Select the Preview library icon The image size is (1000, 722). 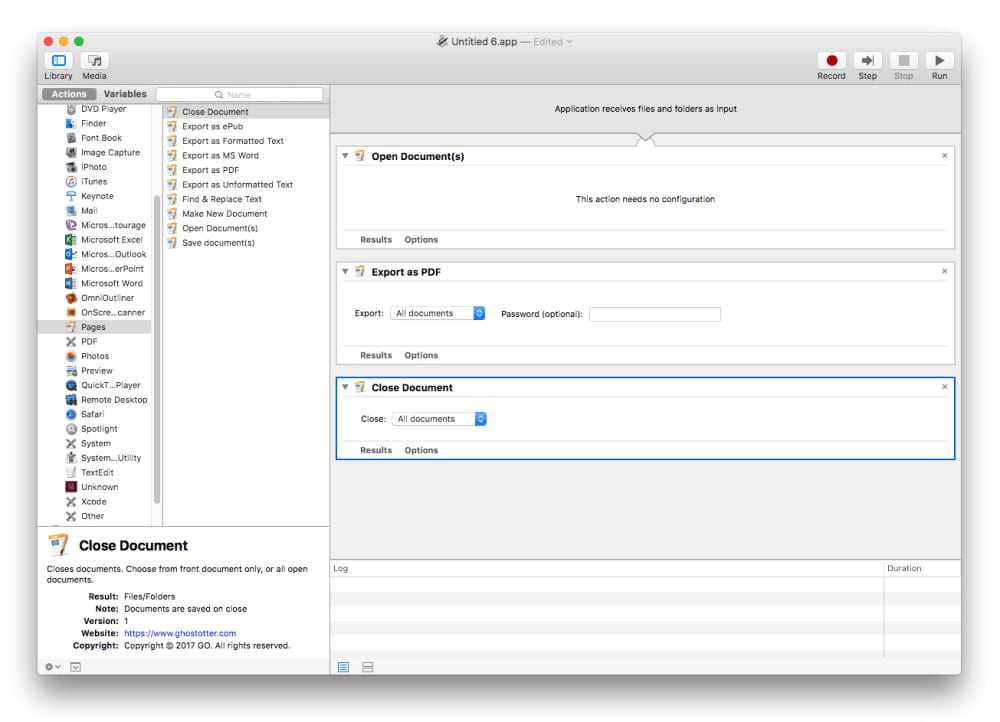(x=71, y=371)
